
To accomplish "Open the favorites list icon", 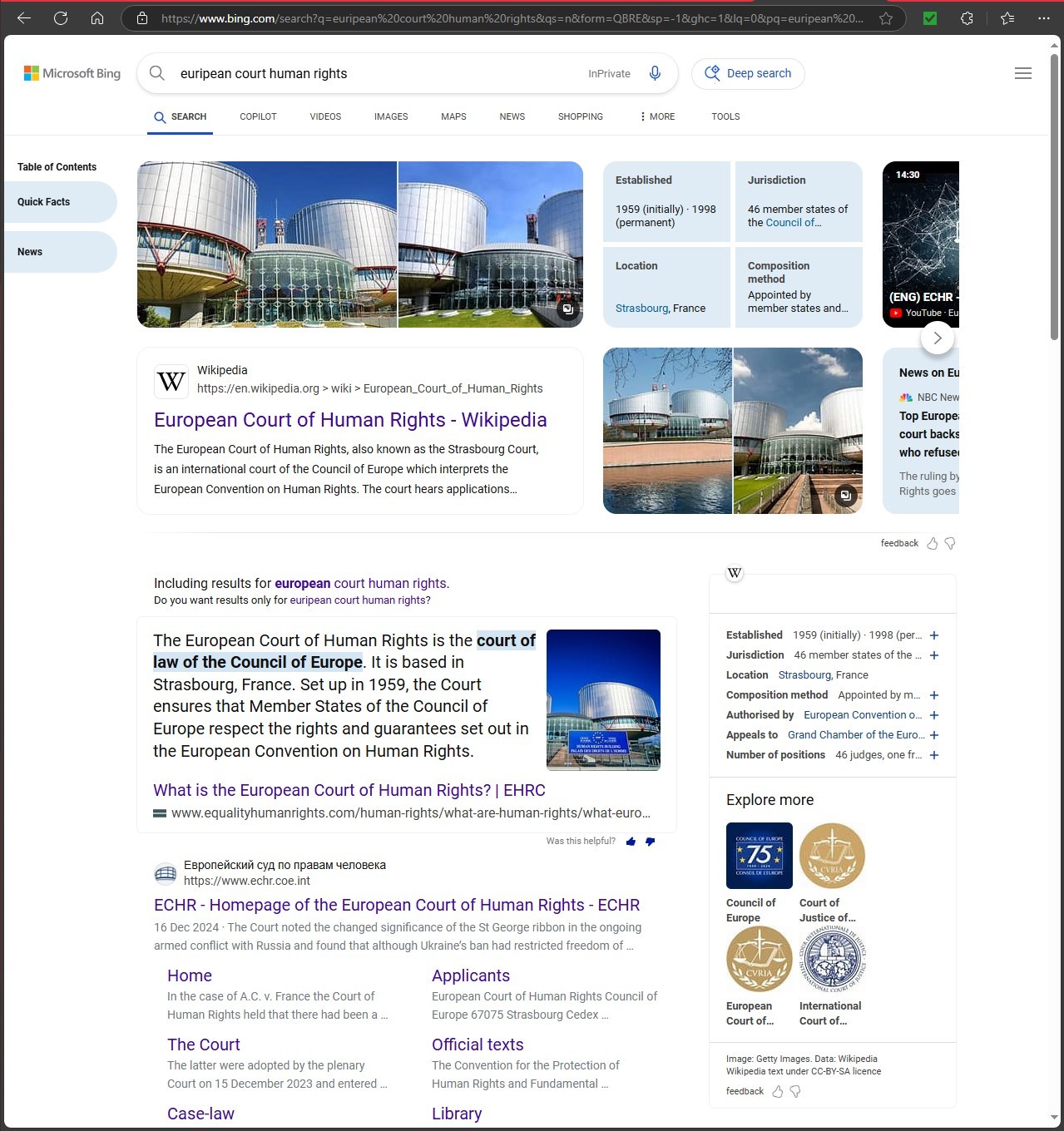I will 1007,17.
